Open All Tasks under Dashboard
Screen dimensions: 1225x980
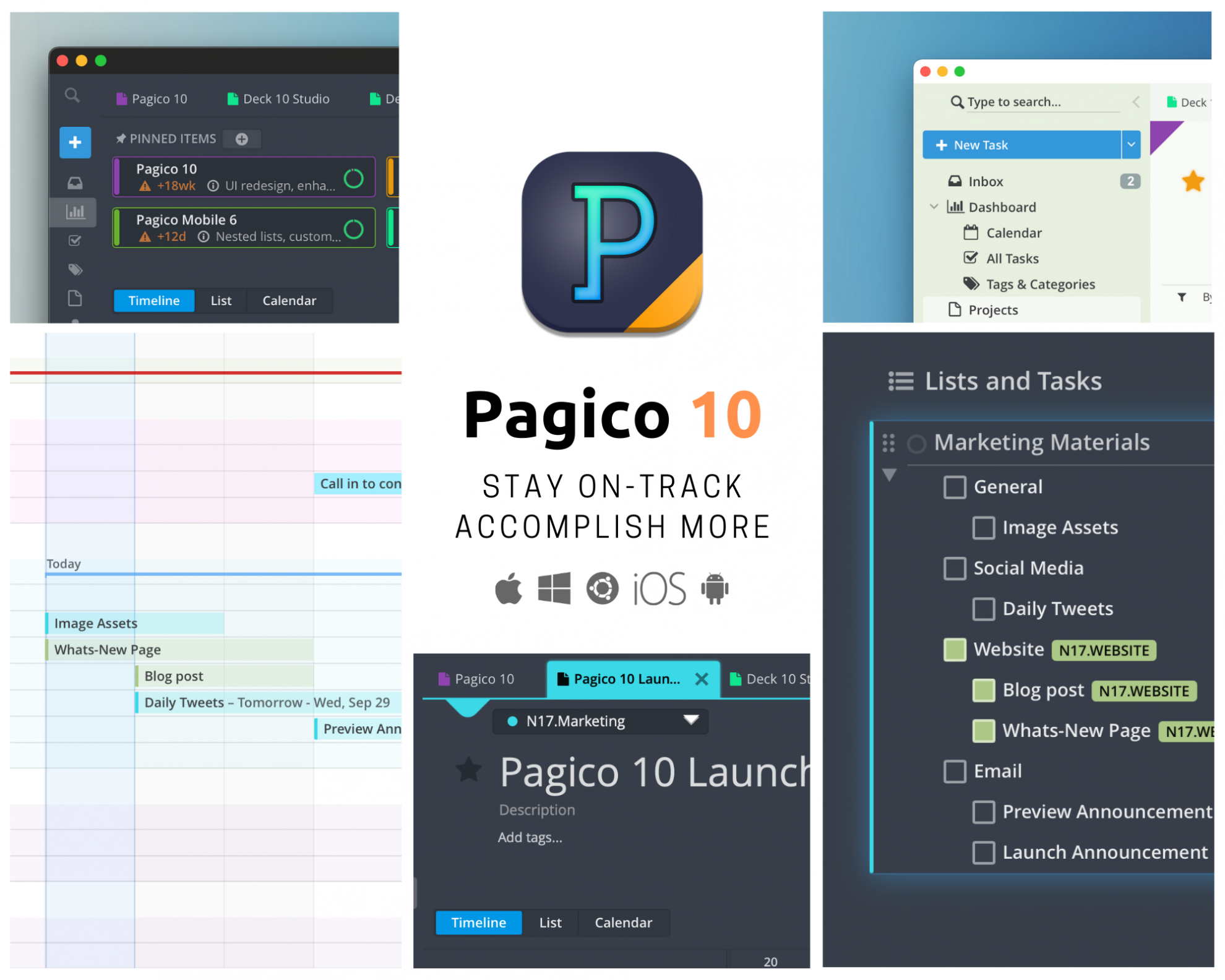click(x=1001, y=259)
